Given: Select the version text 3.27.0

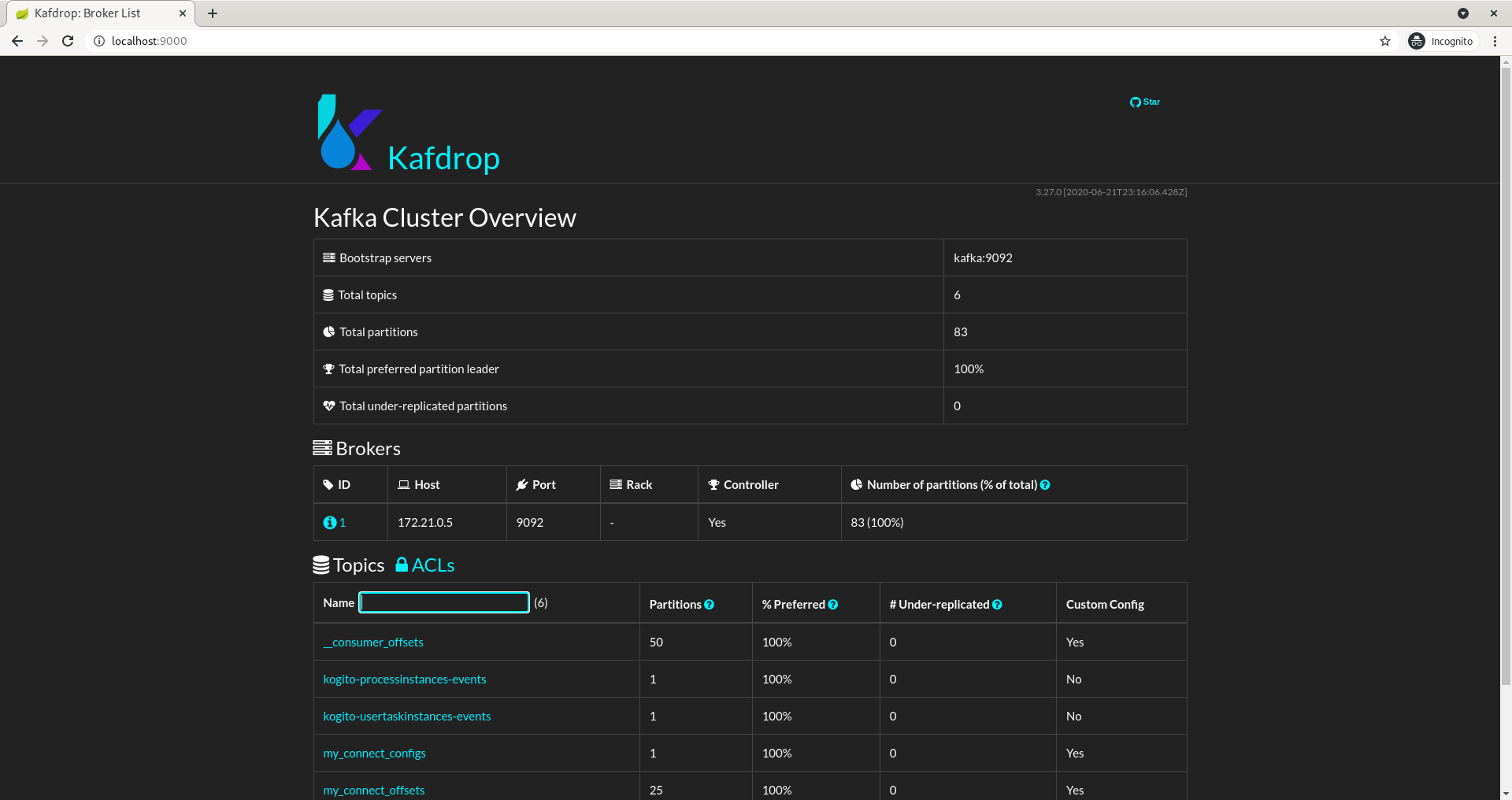Looking at the screenshot, I should pyautogui.click(x=1048, y=192).
